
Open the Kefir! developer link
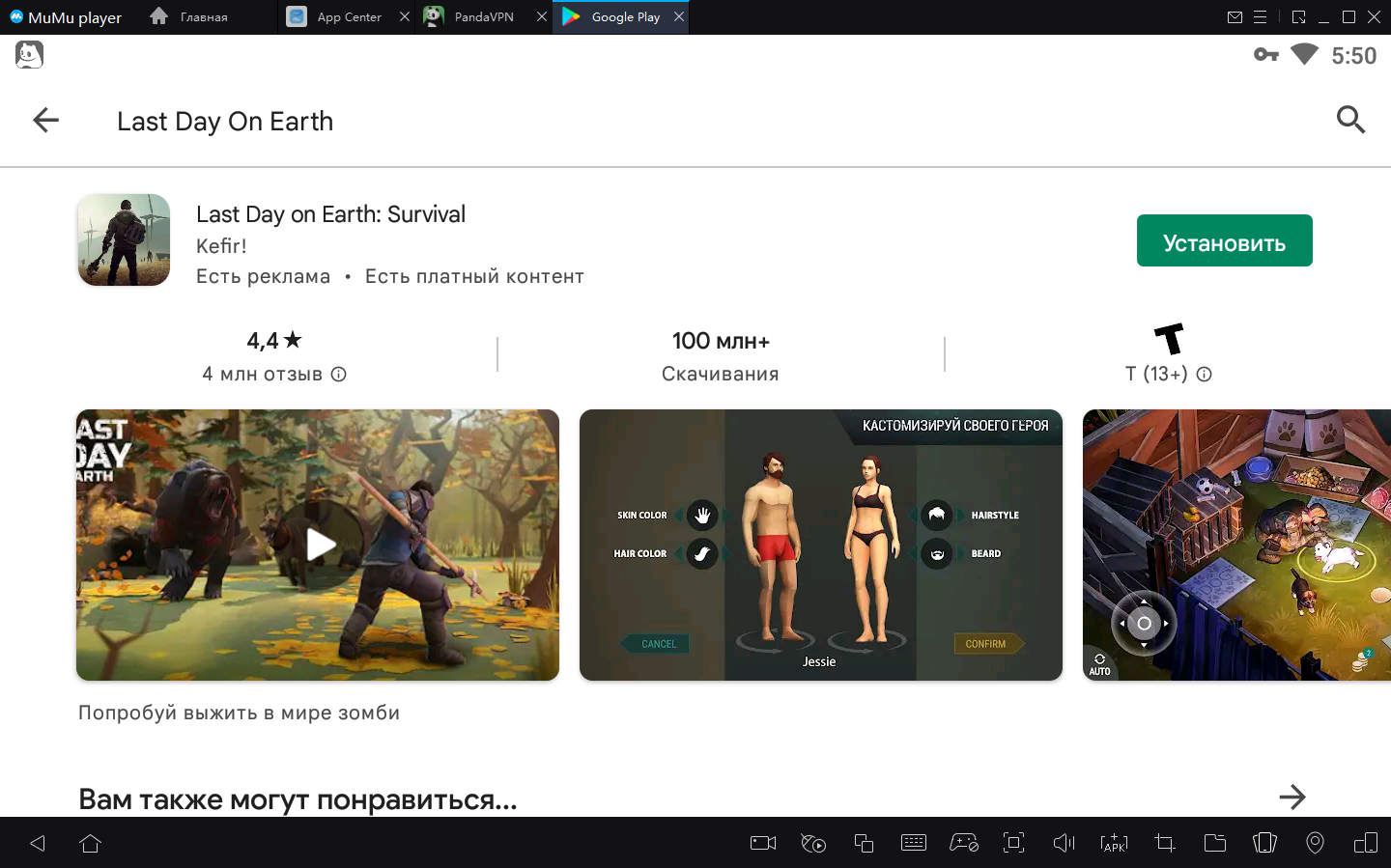pyautogui.click(x=221, y=246)
